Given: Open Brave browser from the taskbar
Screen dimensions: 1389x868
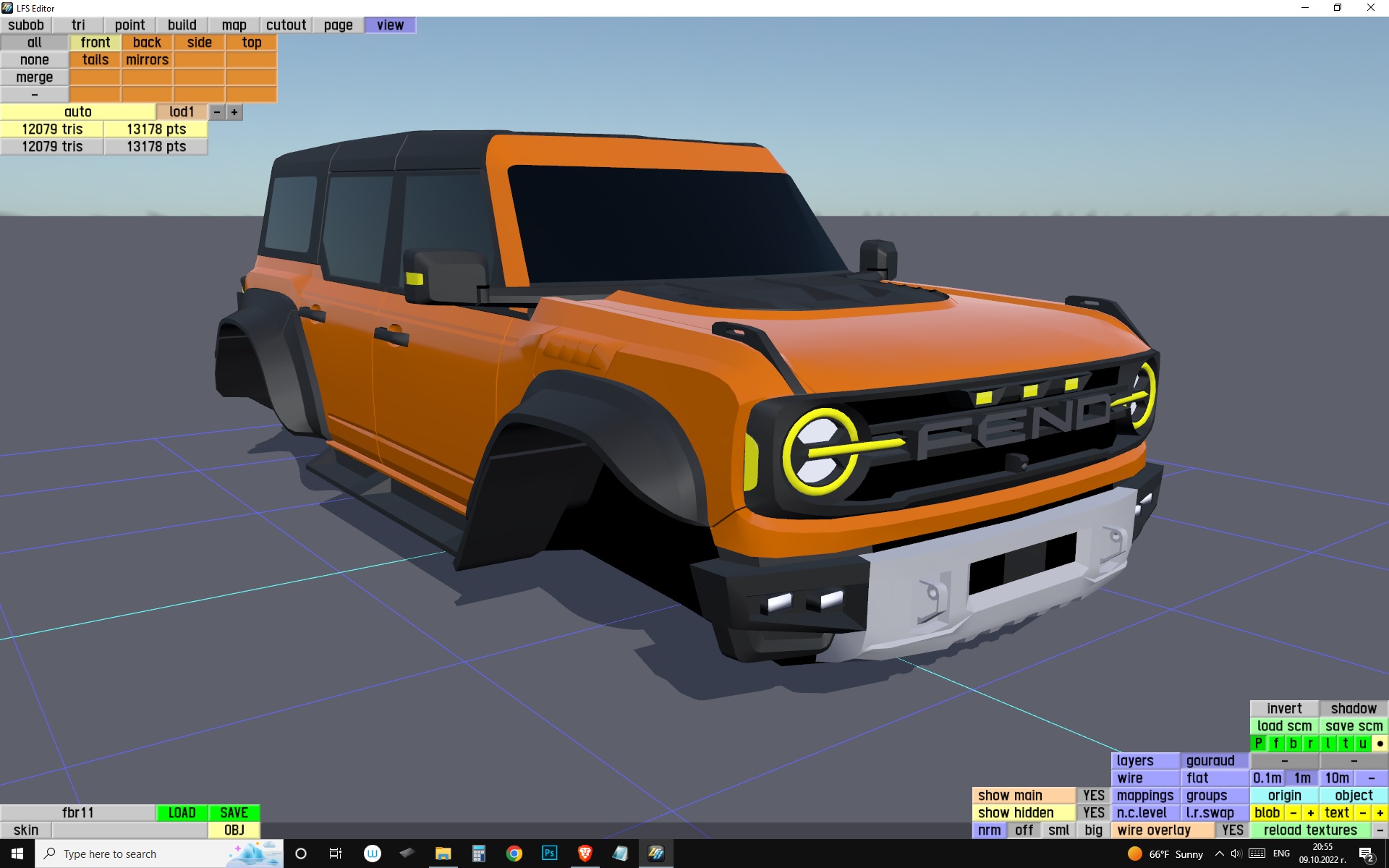Looking at the screenshot, I should click(585, 854).
